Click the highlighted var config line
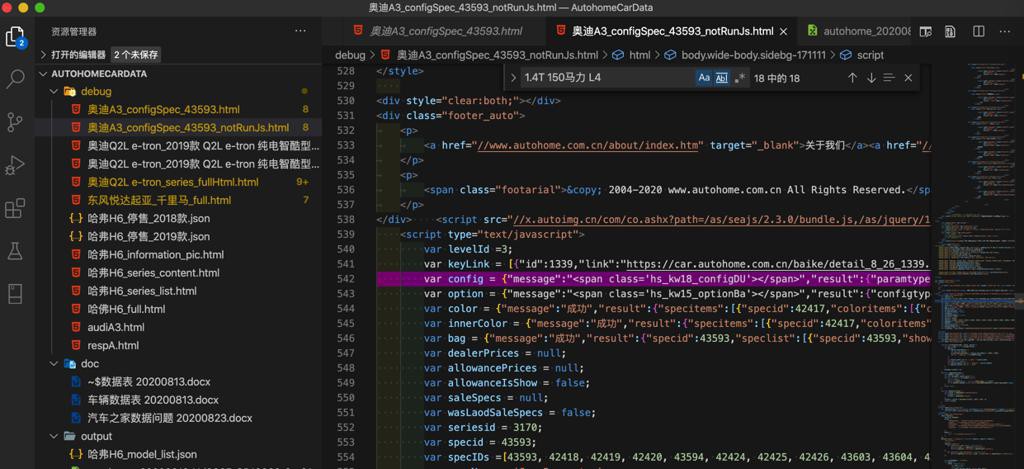The image size is (1024, 469). [x=653, y=279]
